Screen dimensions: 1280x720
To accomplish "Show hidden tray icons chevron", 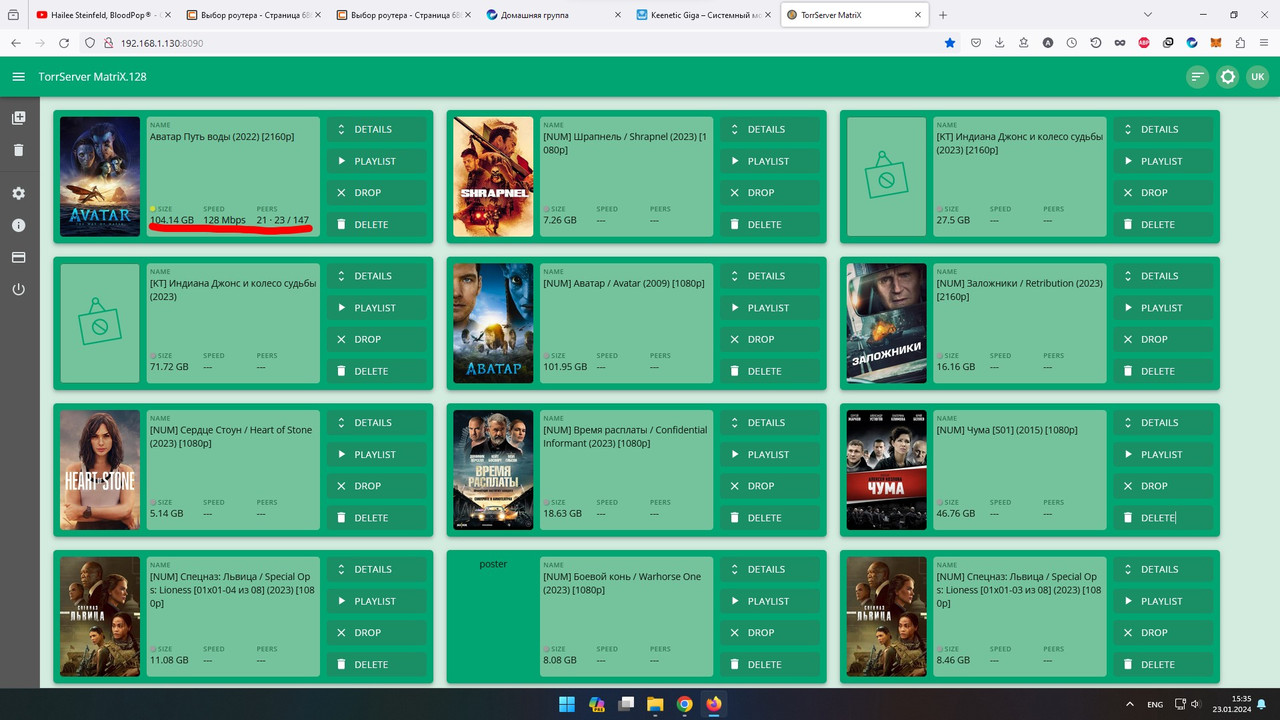I will pyautogui.click(x=1130, y=704).
